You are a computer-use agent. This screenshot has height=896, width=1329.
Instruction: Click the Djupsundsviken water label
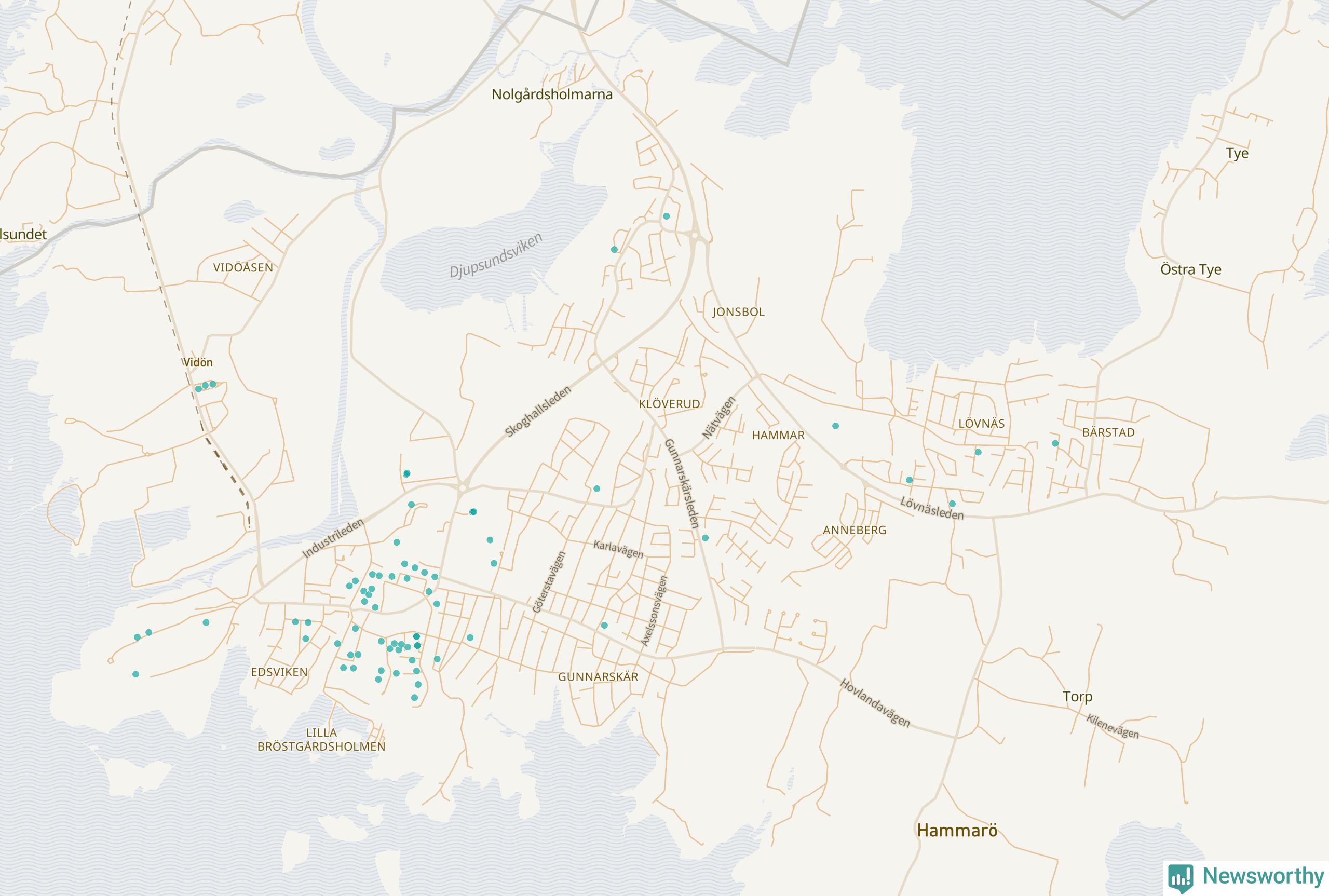495,256
